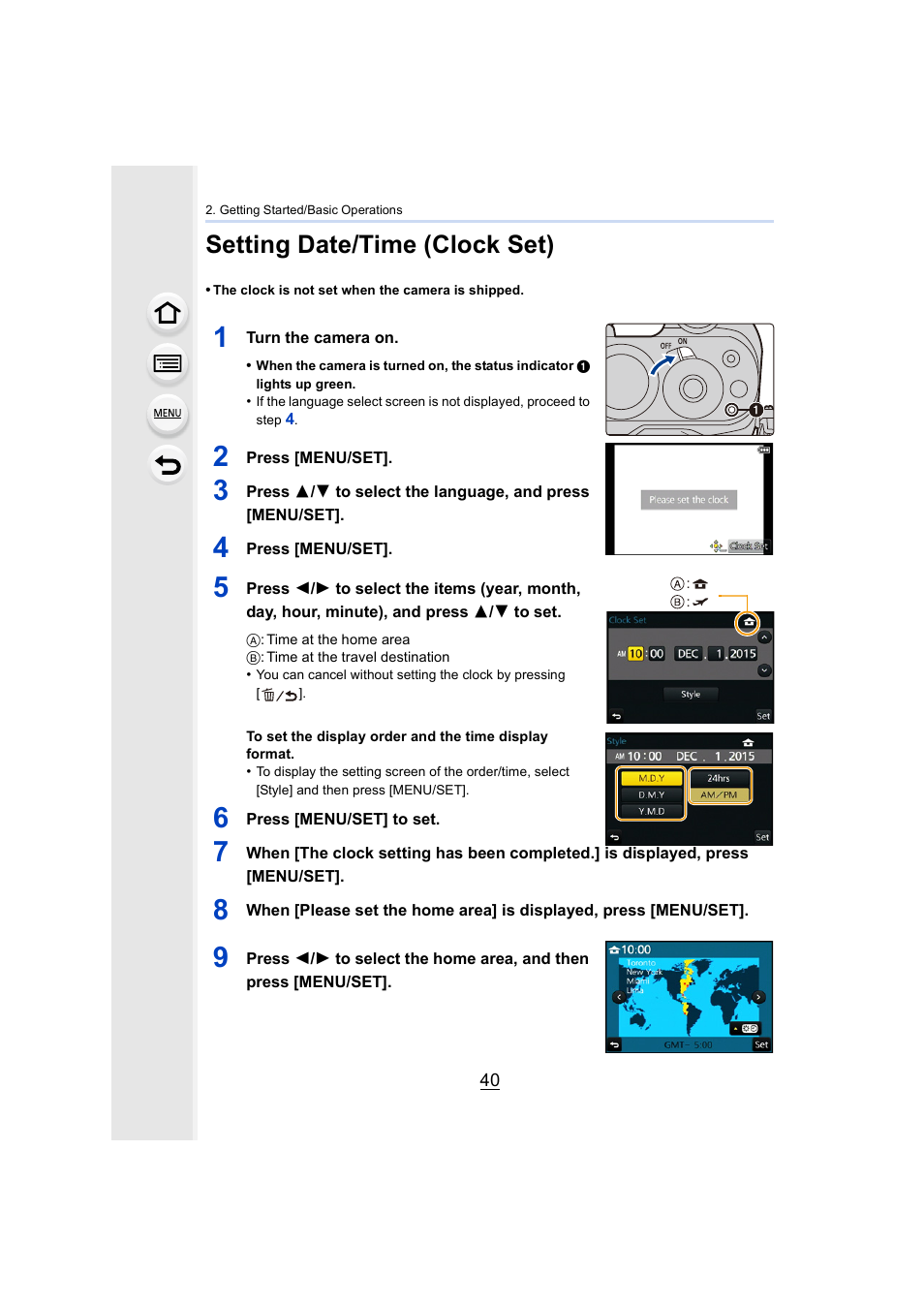
Task: Click the world map home area image
Action: [x=690, y=996]
